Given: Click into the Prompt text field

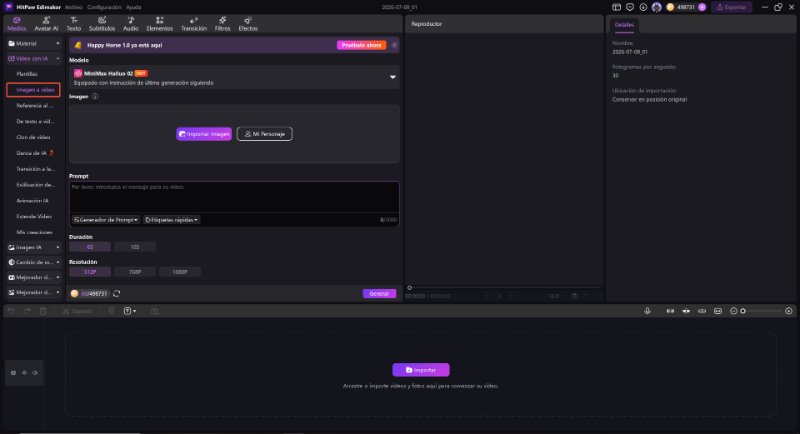Looking at the screenshot, I should [234, 197].
